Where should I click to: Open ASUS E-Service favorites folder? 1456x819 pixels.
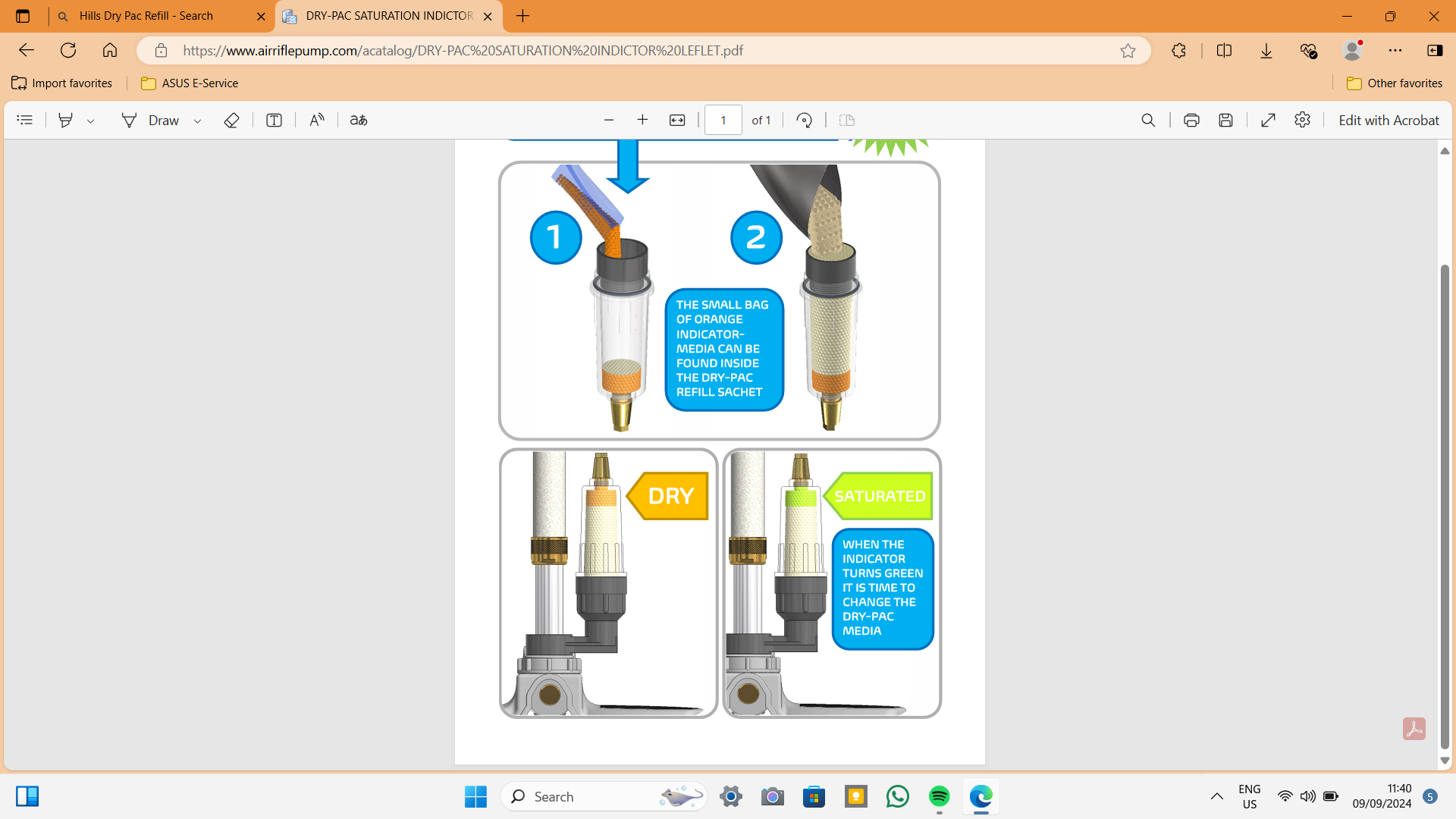190,83
